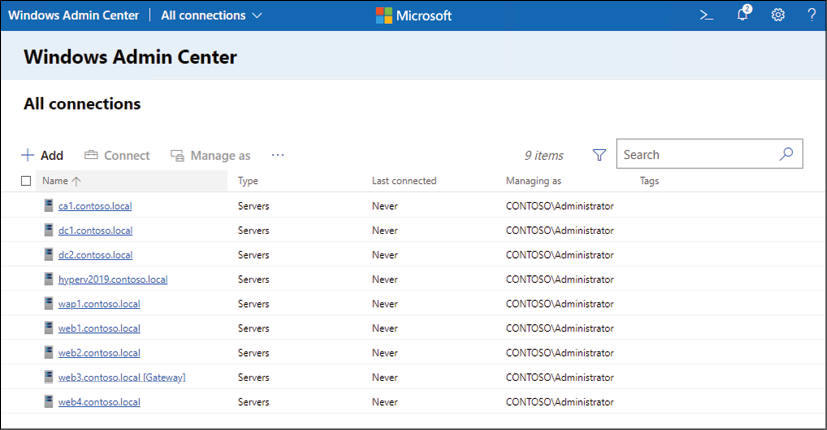This screenshot has height=430, width=827.
Task: Click CONTOSO\Administrator in dc2 row
Action: [x=560, y=255]
